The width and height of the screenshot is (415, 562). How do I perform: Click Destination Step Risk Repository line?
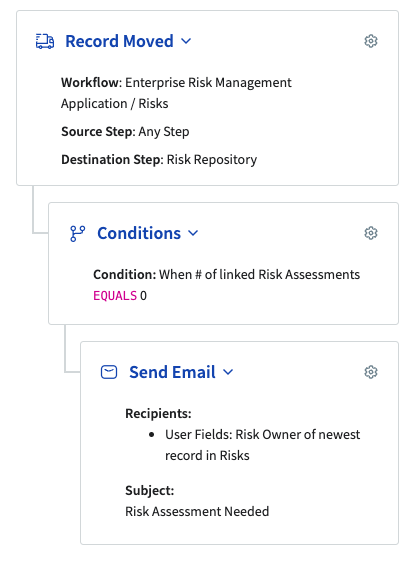point(159,159)
